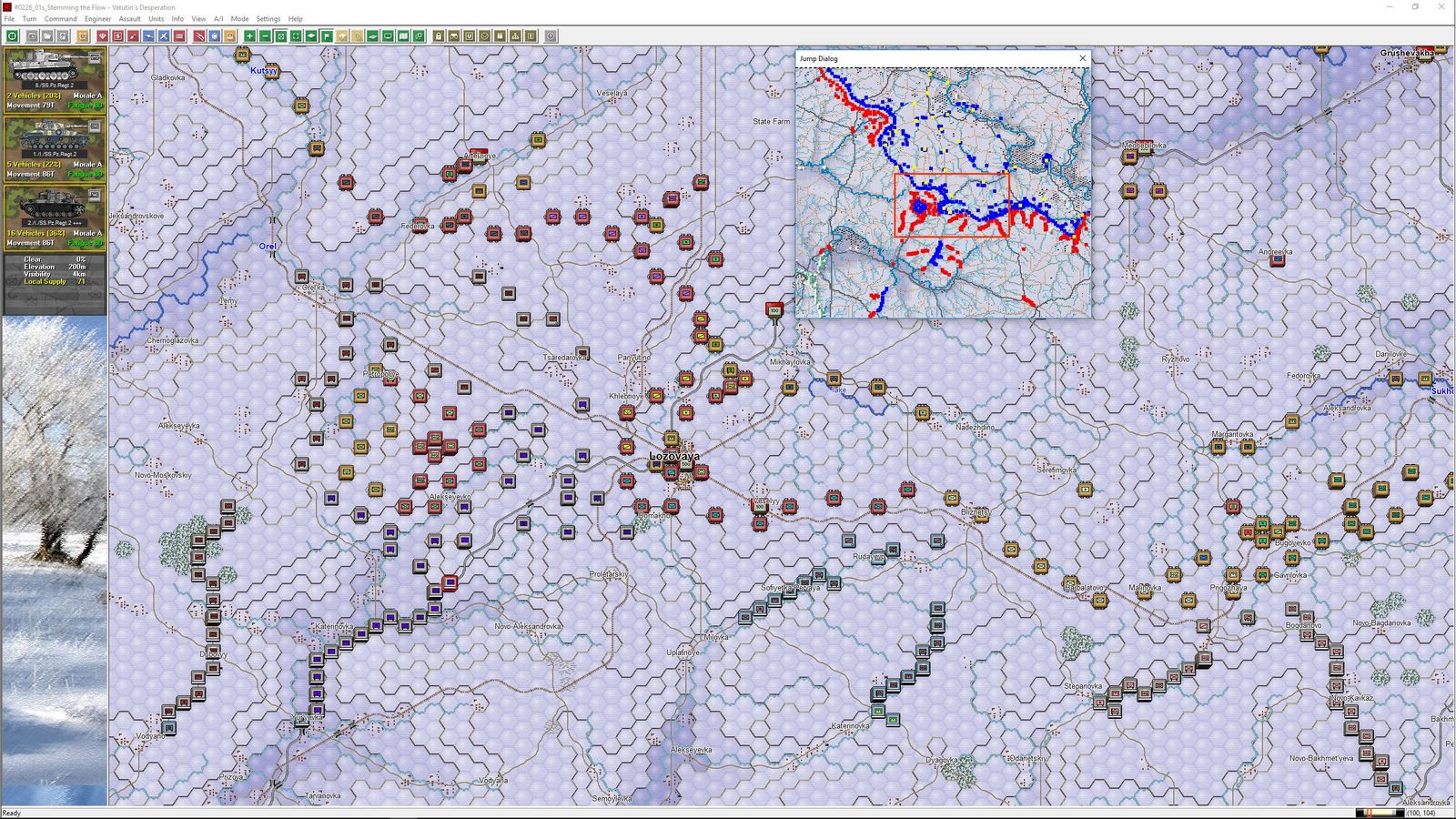Click the green open-book map icon
The height and width of the screenshot is (819, 1456).
point(404,36)
